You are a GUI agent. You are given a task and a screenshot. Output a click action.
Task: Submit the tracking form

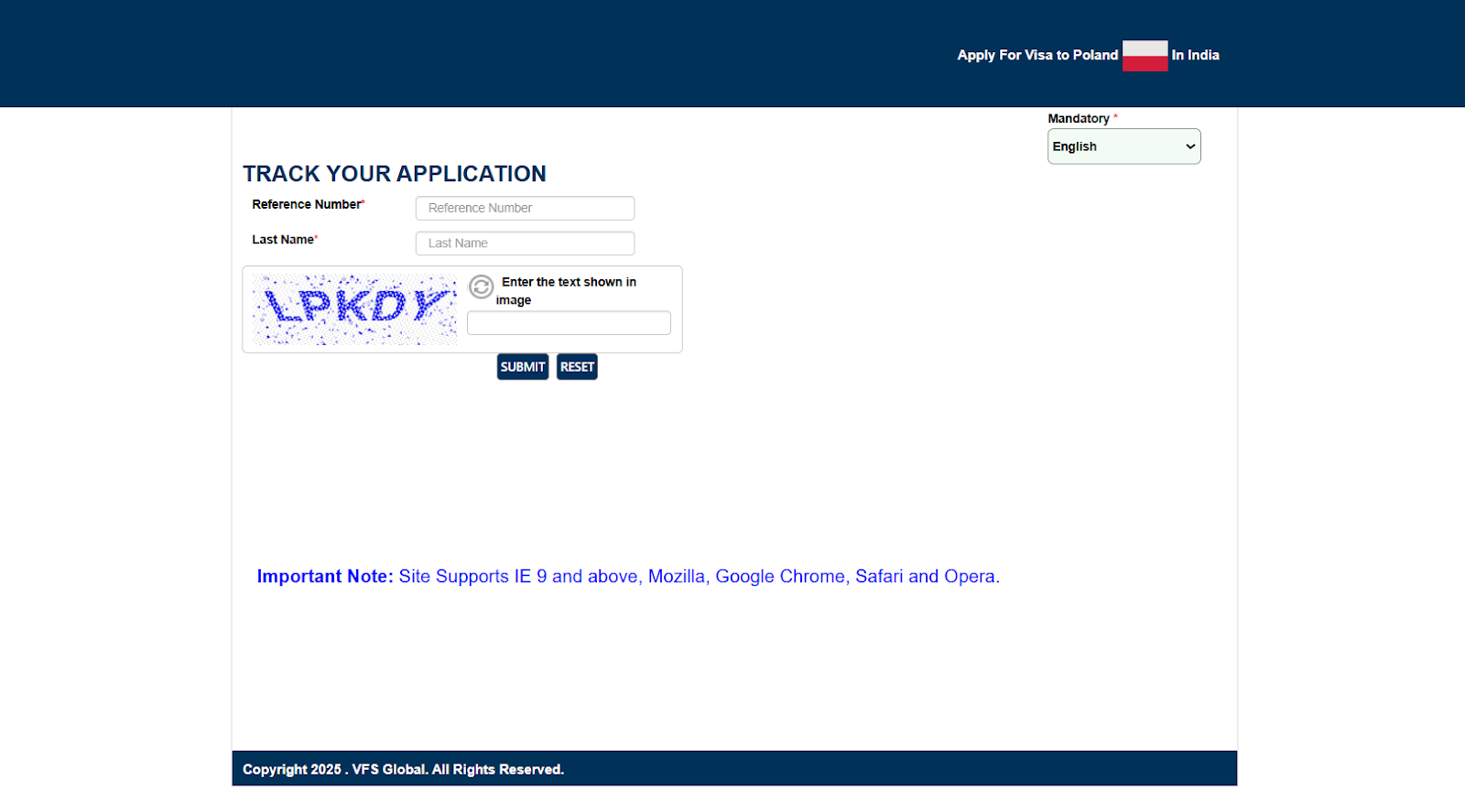click(x=523, y=367)
